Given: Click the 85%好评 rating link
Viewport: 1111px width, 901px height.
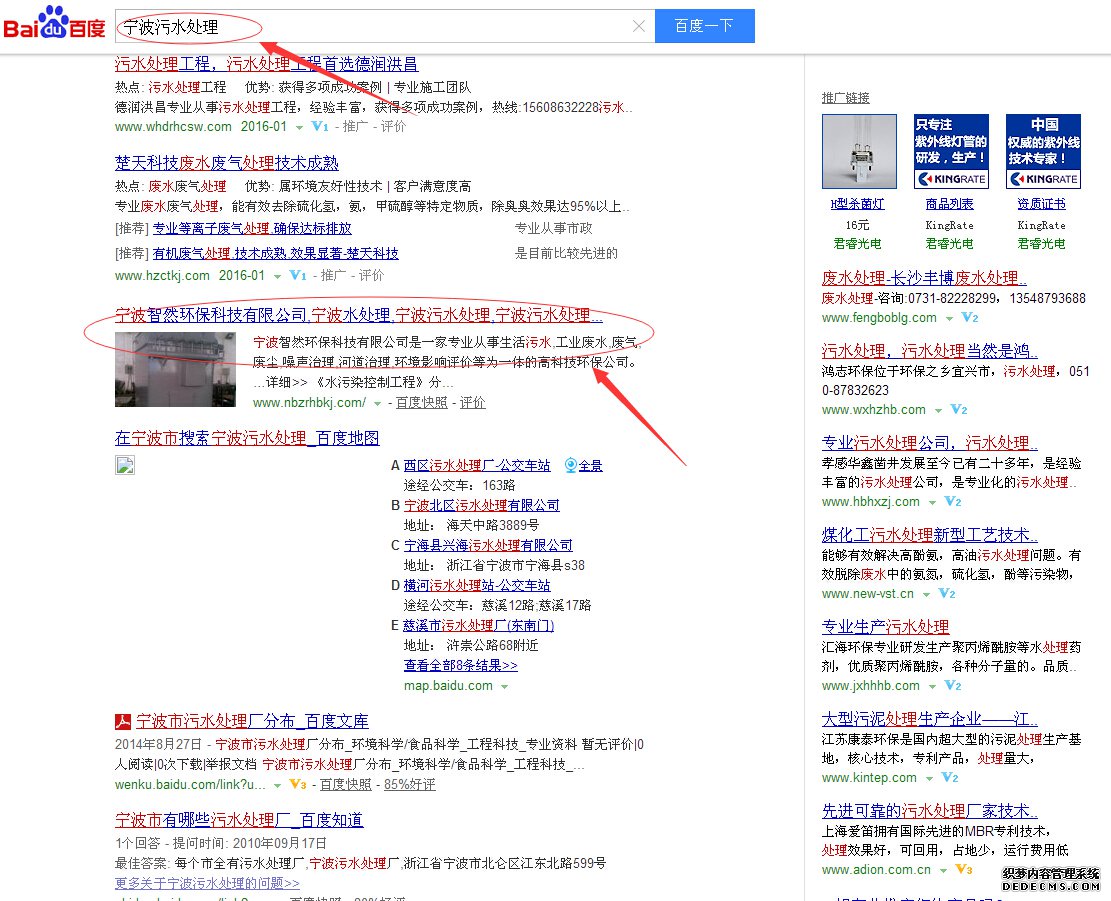Looking at the screenshot, I should pos(410,785).
